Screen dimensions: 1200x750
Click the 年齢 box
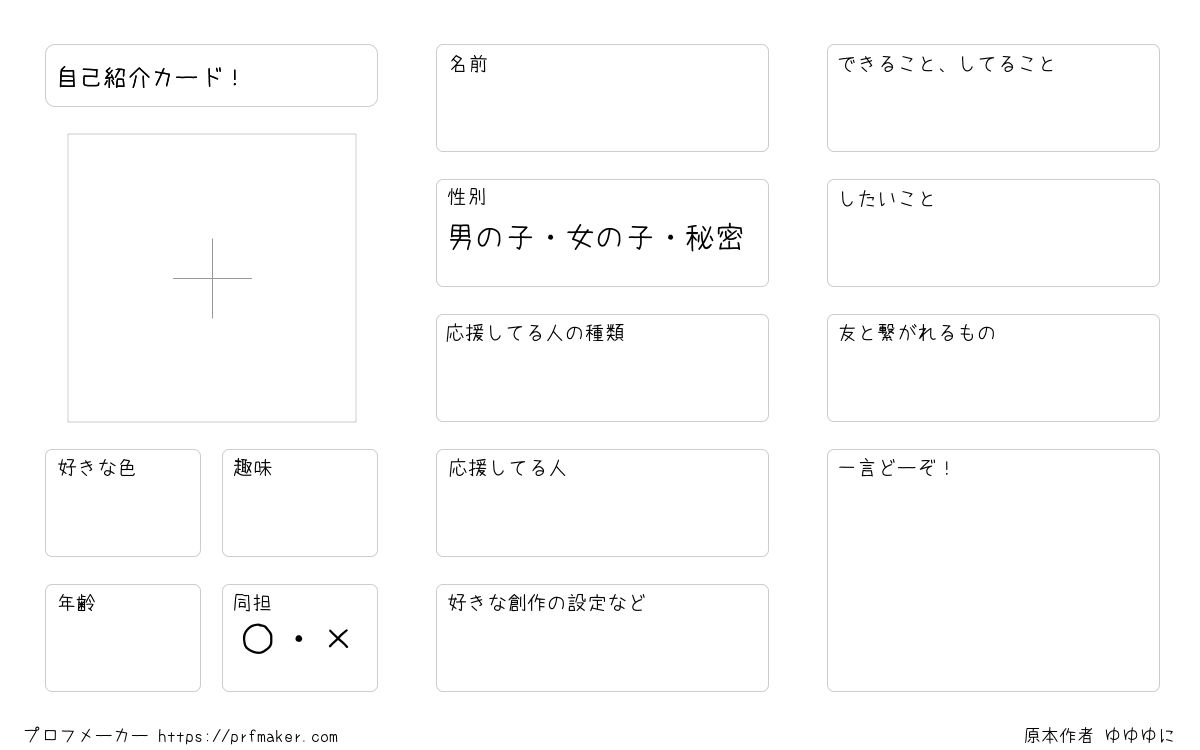(123, 638)
